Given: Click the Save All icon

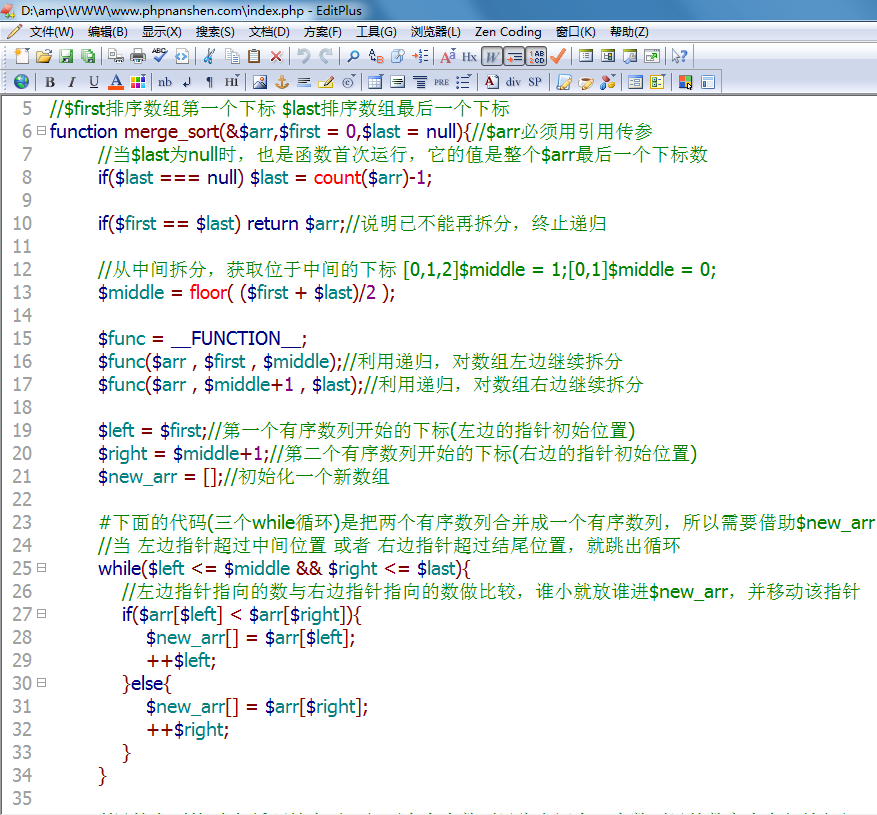Looking at the screenshot, I should tap(88, 56).
